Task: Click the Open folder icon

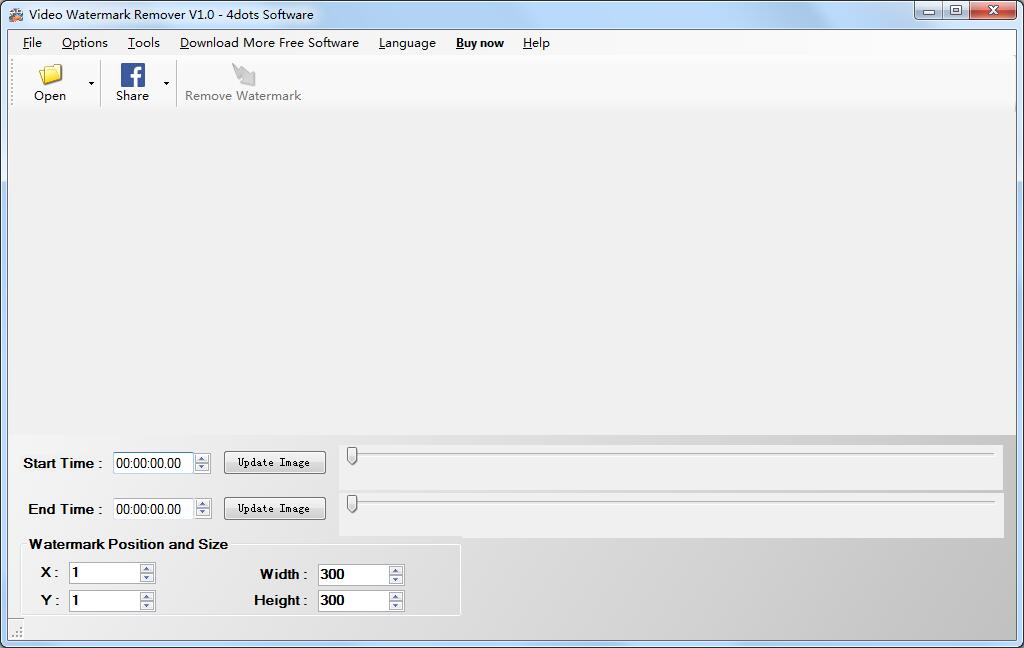Action: coord(50,75)
